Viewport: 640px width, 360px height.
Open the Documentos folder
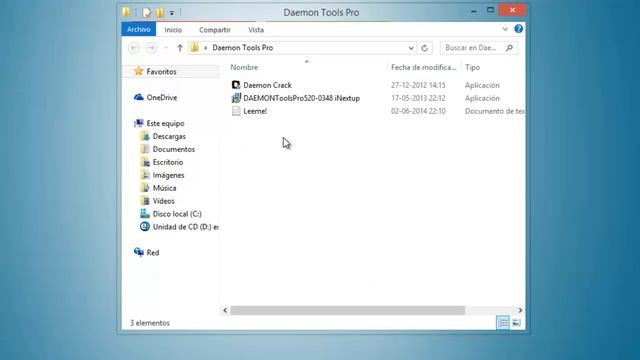click(173, 149)
